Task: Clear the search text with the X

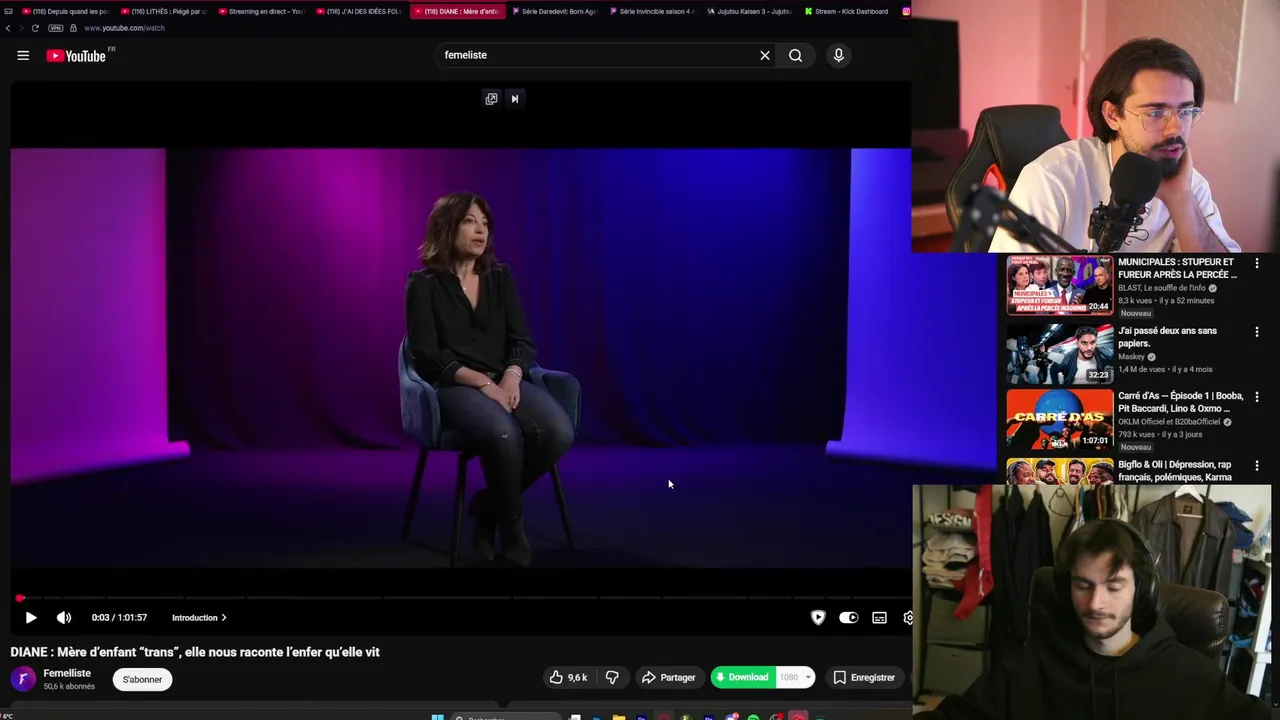Action: [x=765, y=56]
